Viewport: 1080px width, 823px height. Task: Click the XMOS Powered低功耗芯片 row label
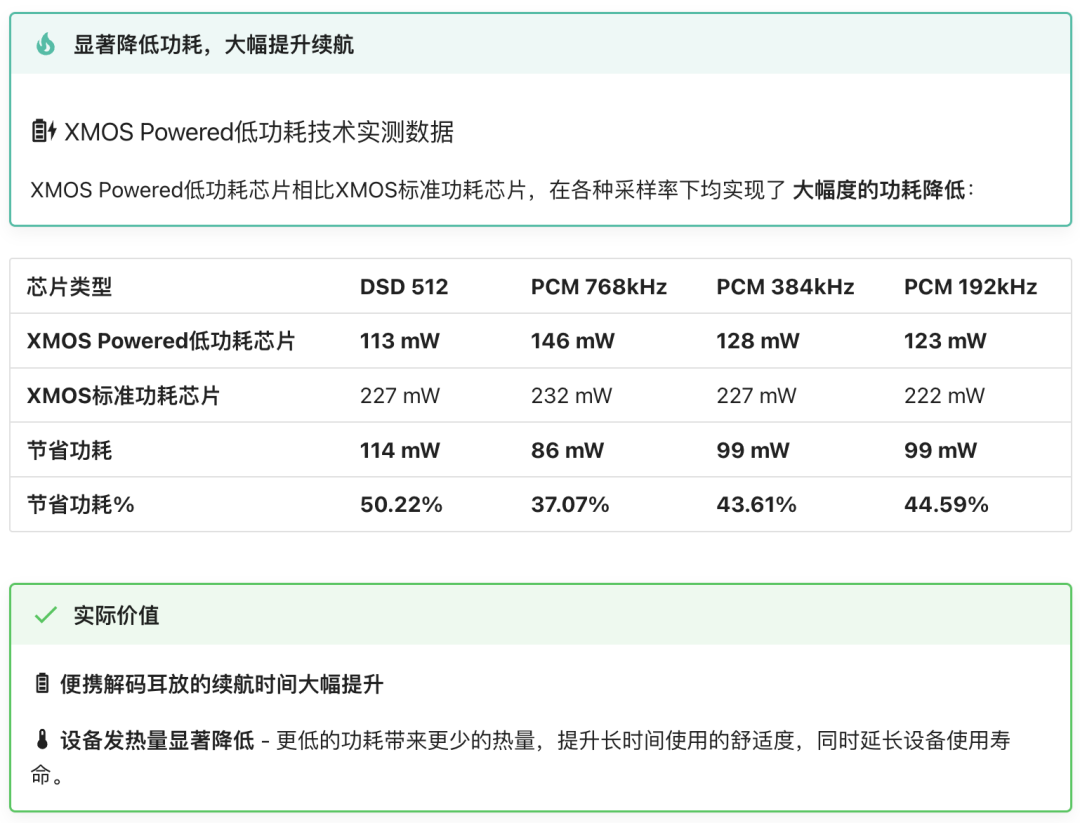tap(161, 341)
